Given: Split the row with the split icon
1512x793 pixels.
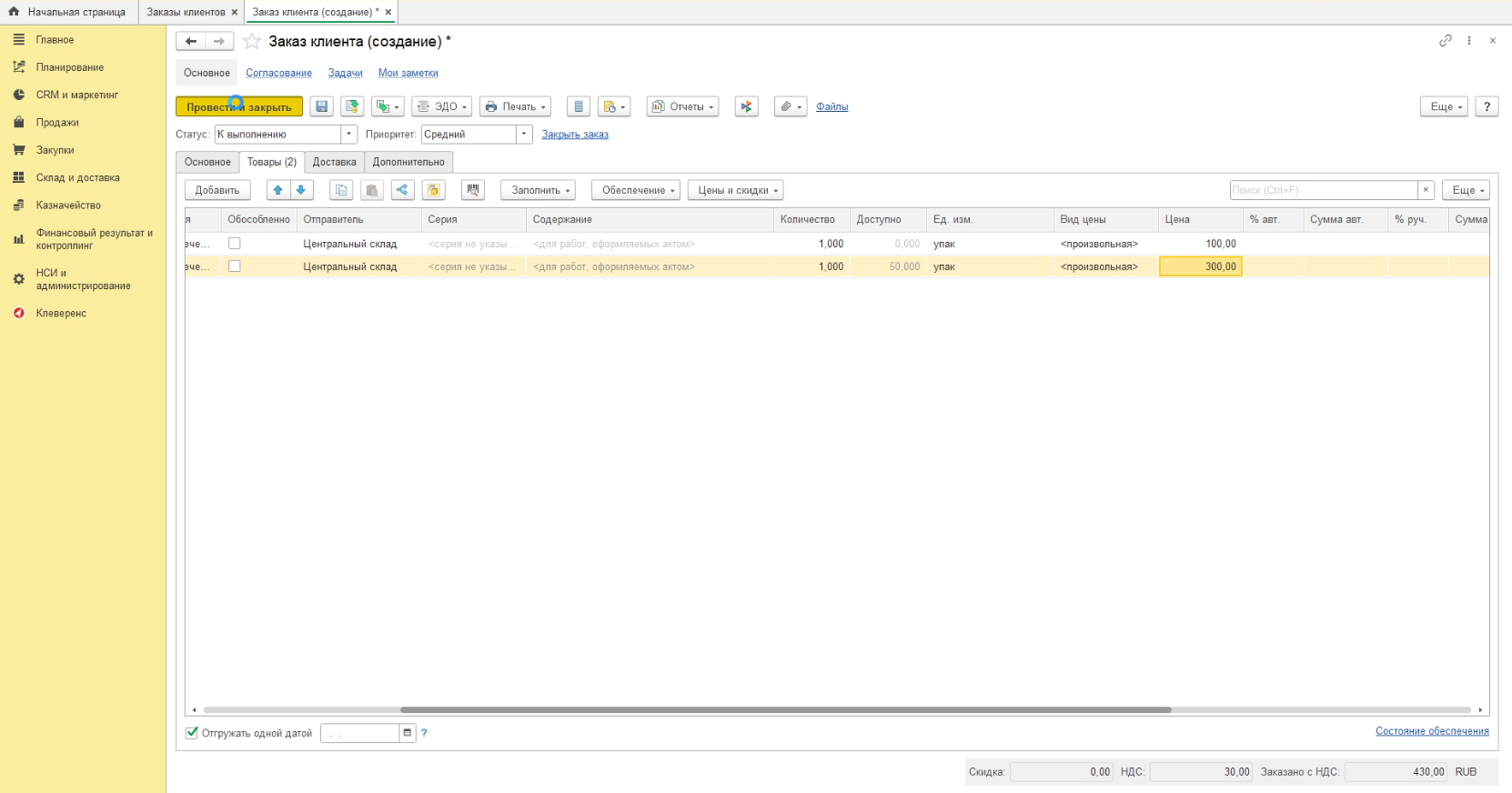Looking at the screenshot, I should tap(402, 190).
